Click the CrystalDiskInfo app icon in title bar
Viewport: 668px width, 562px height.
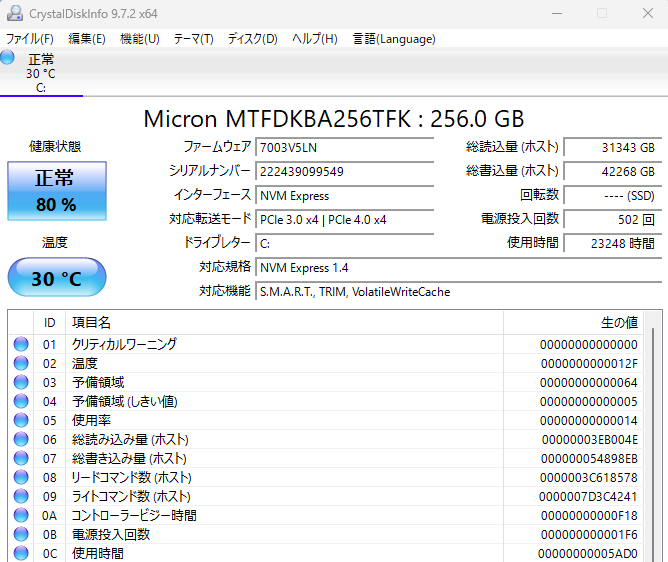click(13, 13)
